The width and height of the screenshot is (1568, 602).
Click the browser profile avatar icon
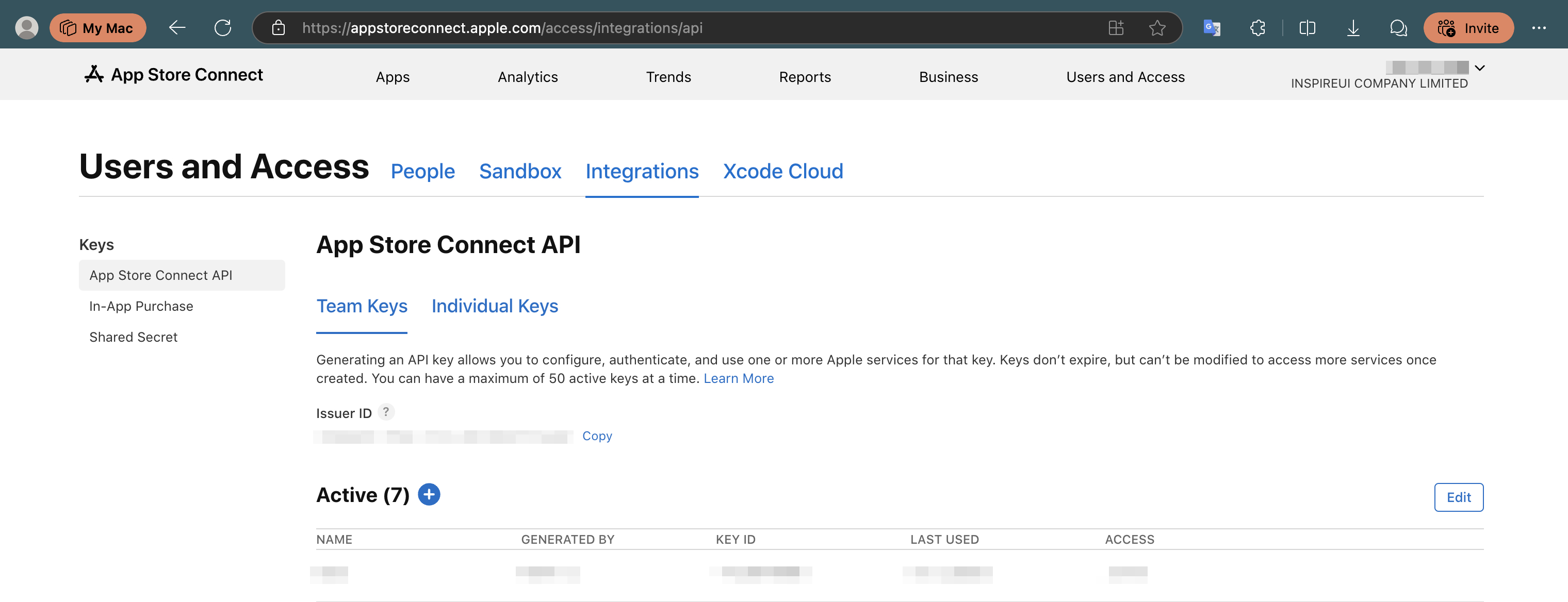coord(26,28)
